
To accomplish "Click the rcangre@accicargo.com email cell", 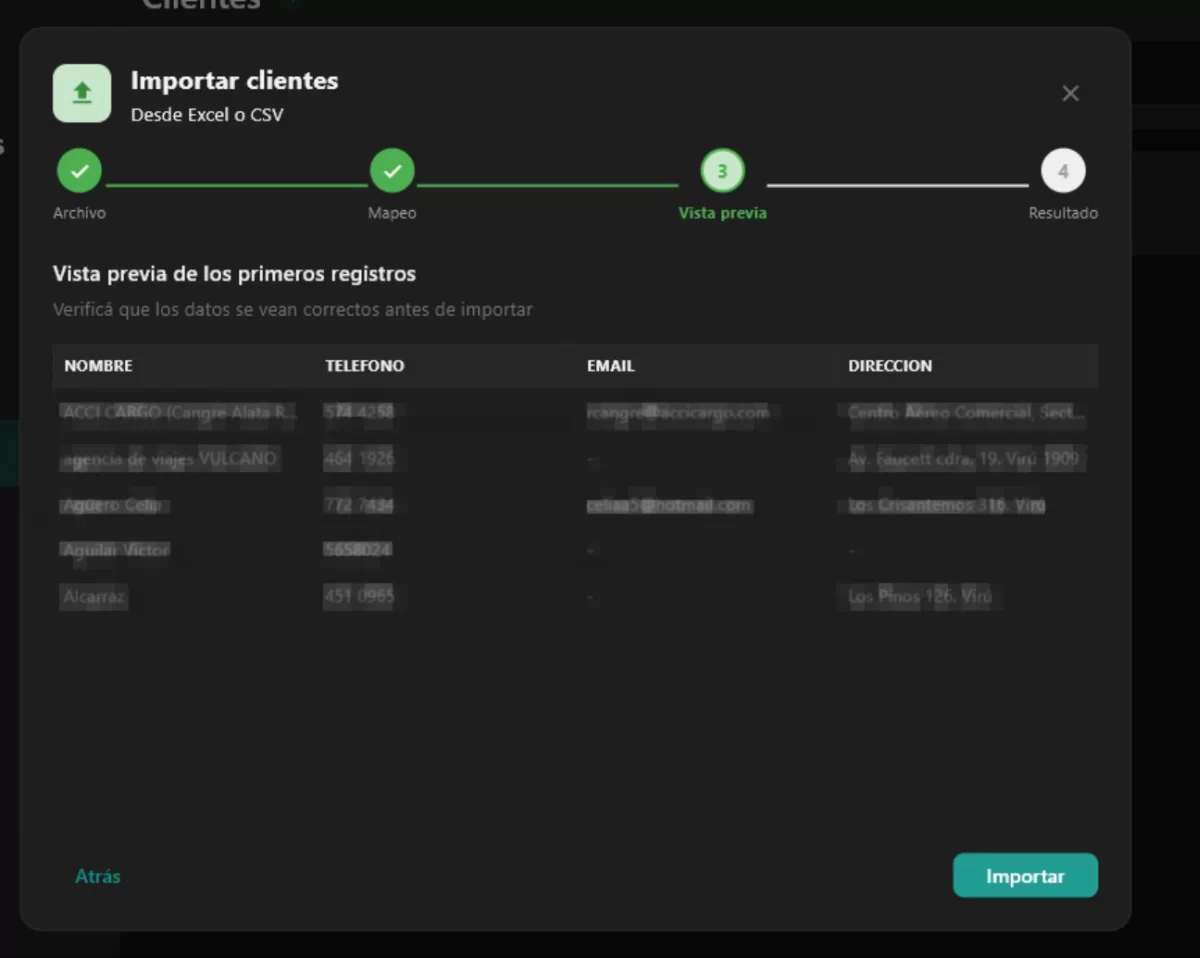I will pos(678,412).
